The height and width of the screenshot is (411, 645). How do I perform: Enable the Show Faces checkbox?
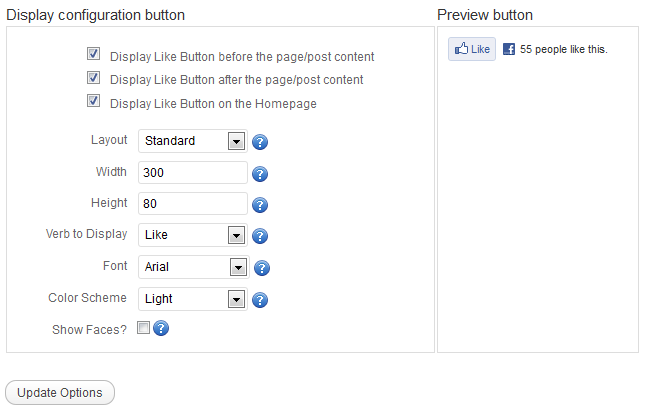pyautogui.click(x=143, y=327)
